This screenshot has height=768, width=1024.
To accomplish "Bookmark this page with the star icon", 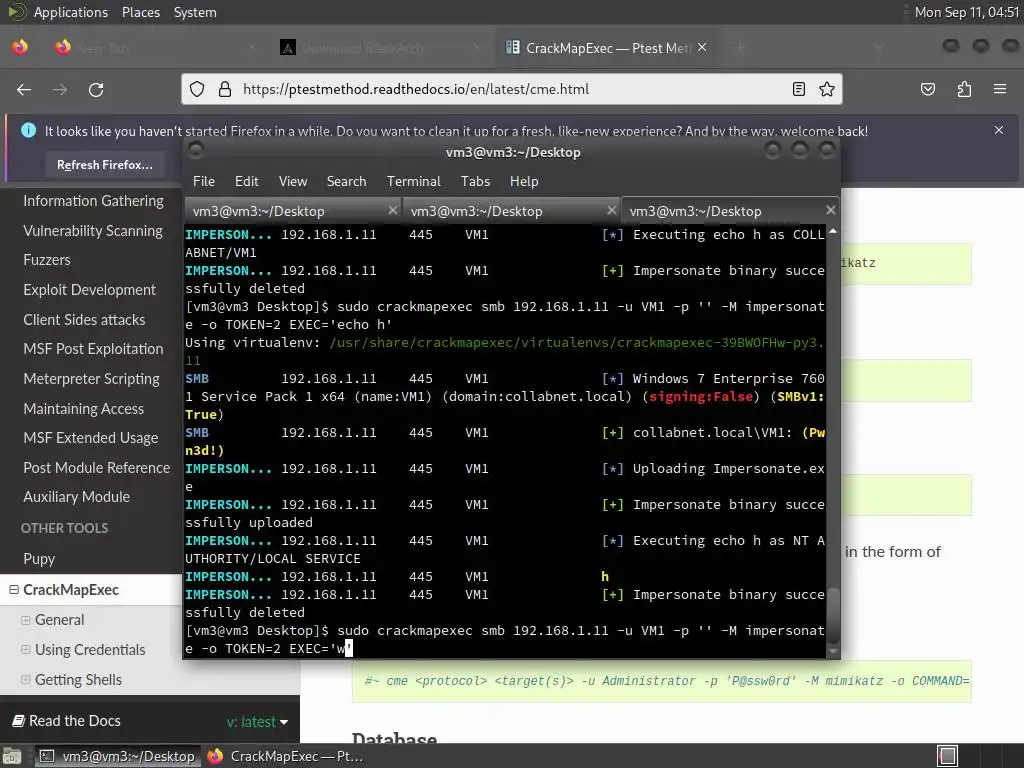I will pos(827,89).
